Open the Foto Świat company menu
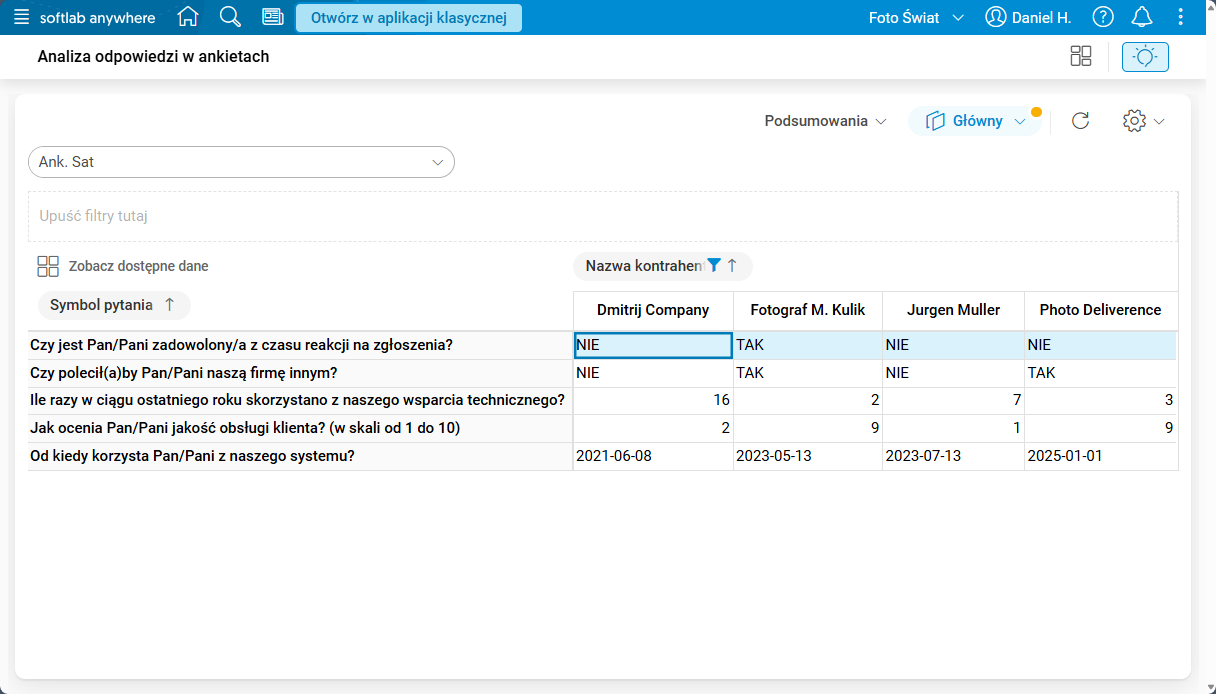Viewport: 1216px width, 694px height. coord(916,17)
